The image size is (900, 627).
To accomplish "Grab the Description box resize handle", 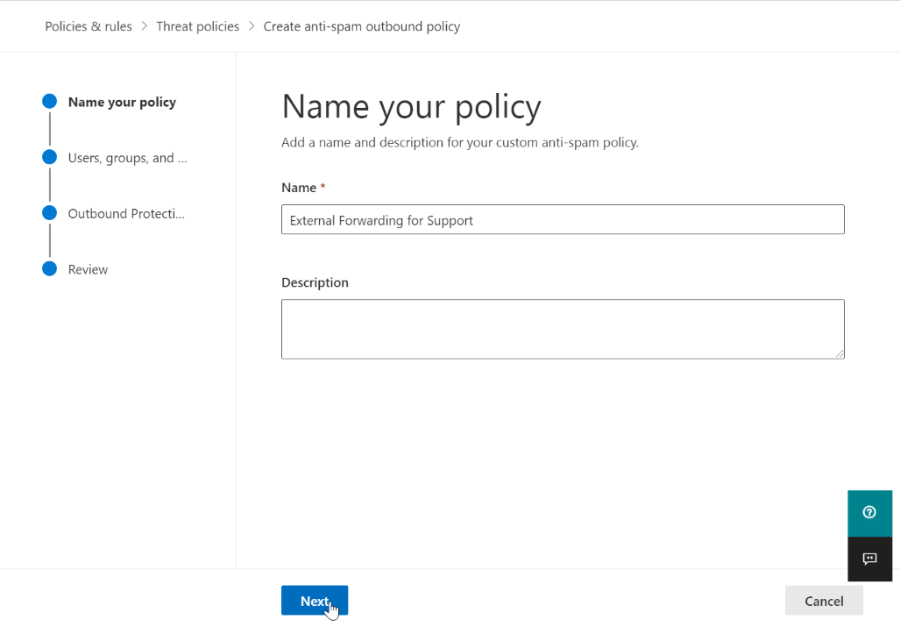I will (839, 353).
